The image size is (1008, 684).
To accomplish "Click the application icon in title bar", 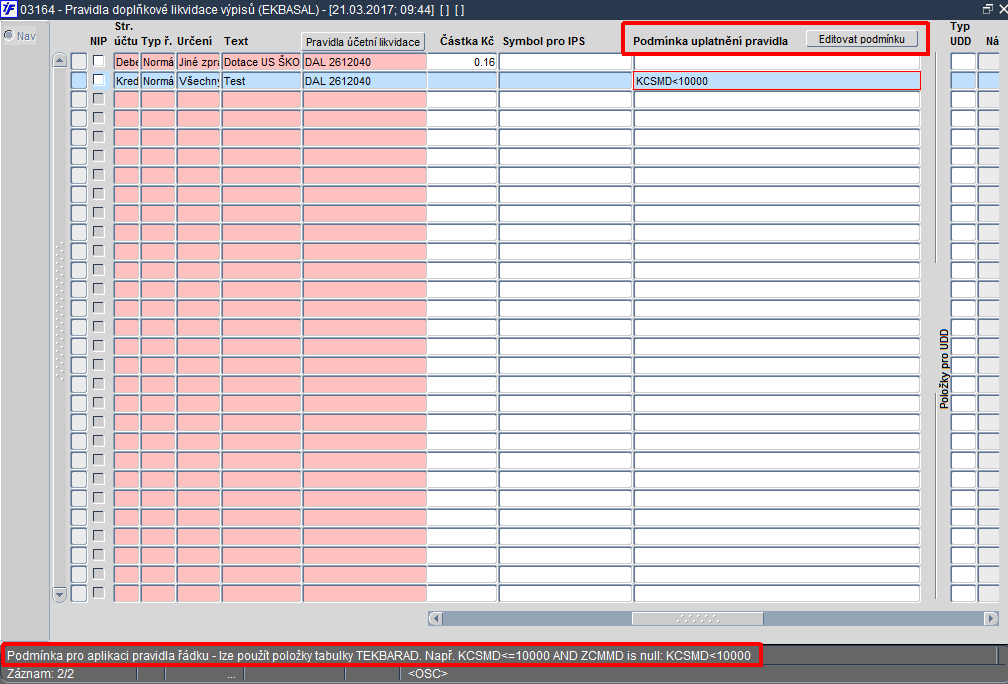I will point(9,10).
